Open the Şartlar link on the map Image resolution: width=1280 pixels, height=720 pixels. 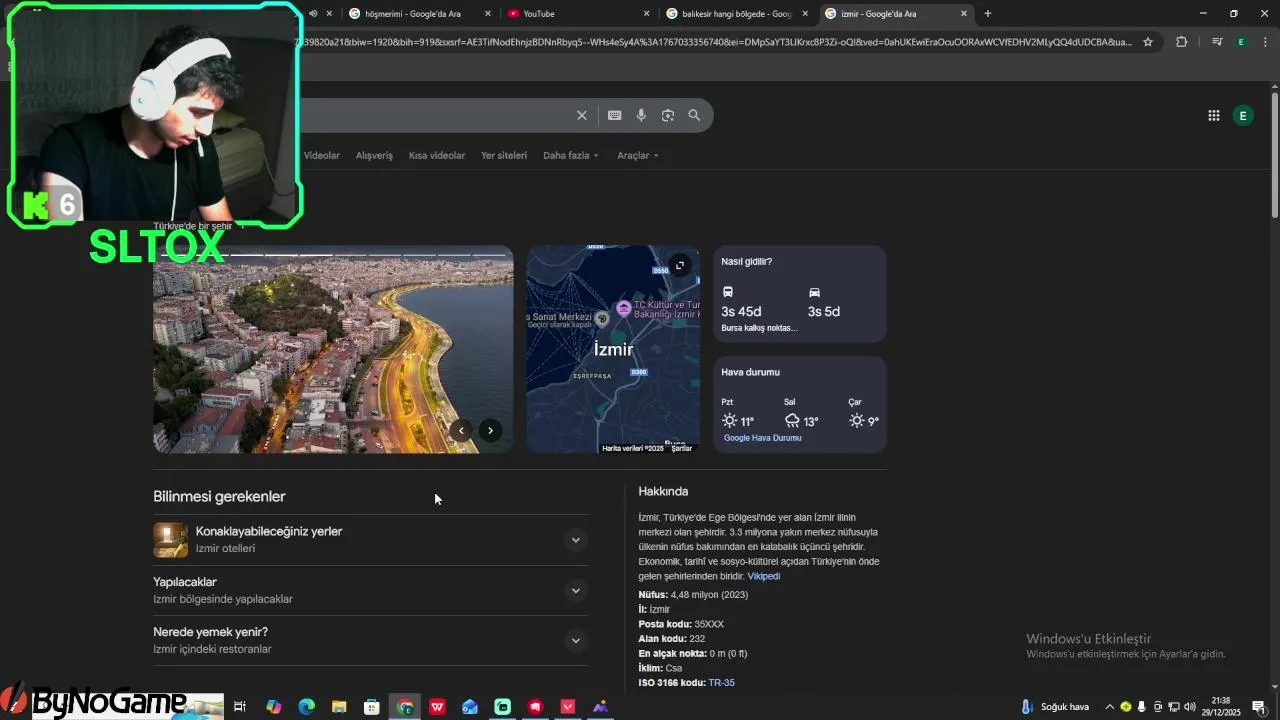click(x=681, y=449)
